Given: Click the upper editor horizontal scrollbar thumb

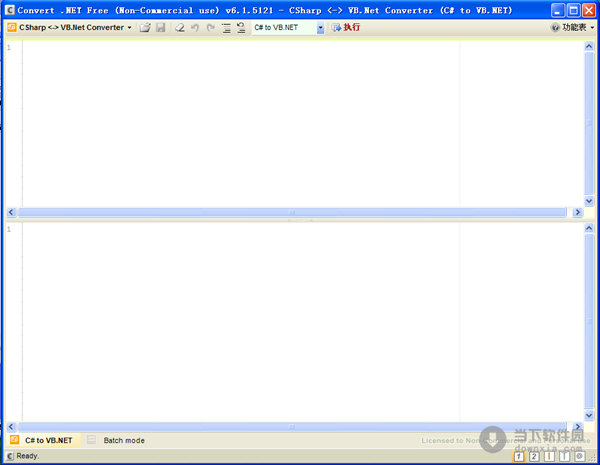Looking at the screenshot, I should point(292,212).
